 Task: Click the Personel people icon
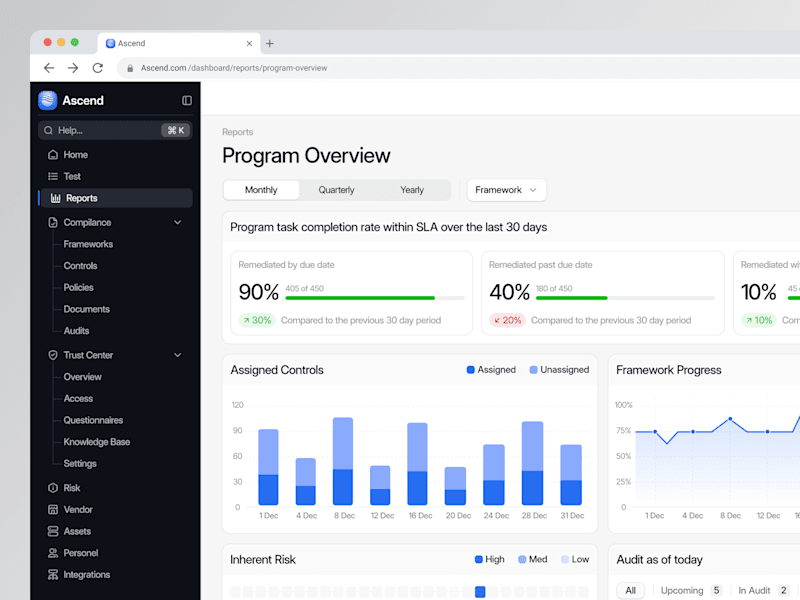click(x=53, y=553)
